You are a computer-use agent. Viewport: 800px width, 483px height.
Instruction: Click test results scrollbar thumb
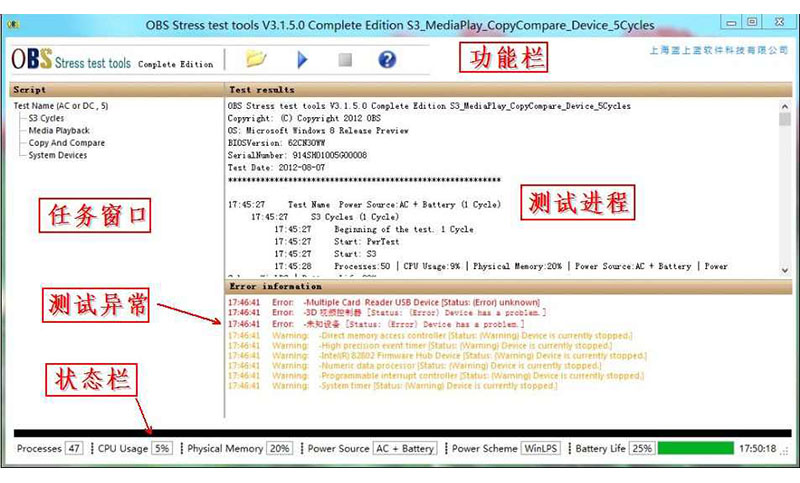coord(785,119)
